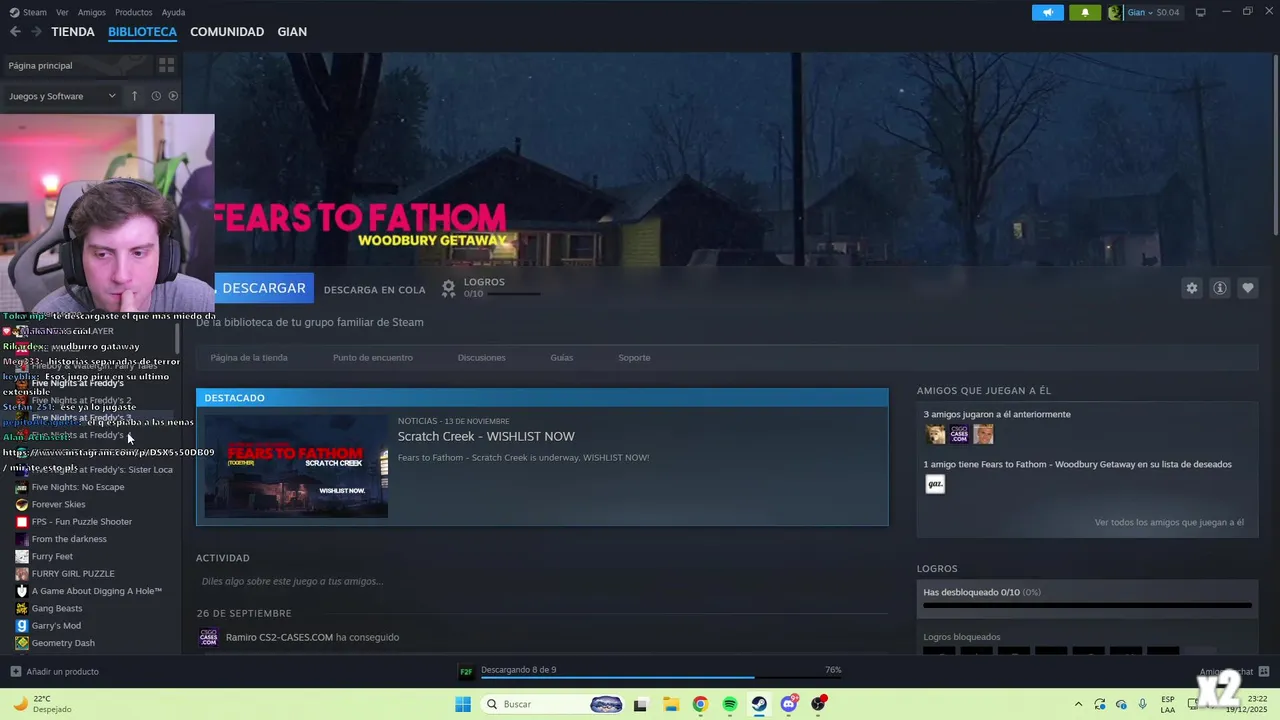
Task: Open third friend avatar who played
Action: (983, 434)
